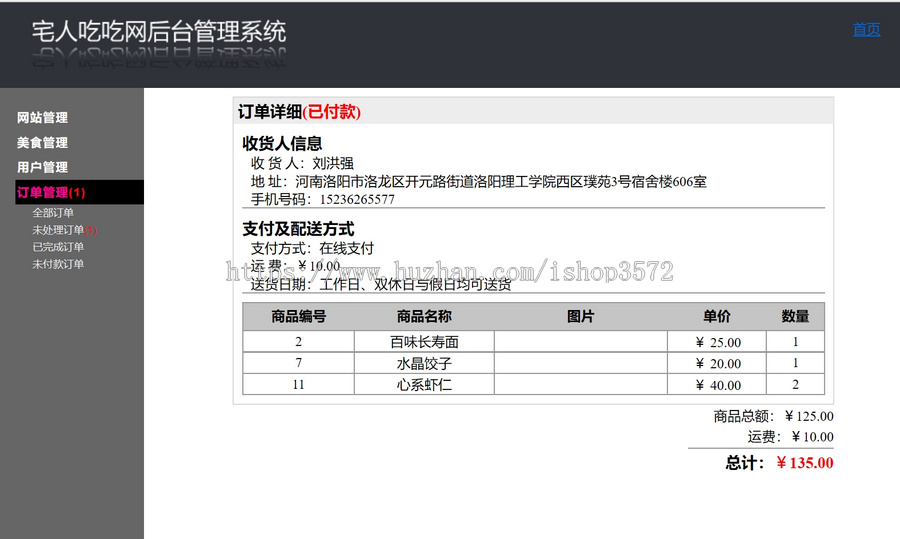Click 商品总额 ¥125.00 summary line
This screenshot has height=539, width=900.
(773, 416)
